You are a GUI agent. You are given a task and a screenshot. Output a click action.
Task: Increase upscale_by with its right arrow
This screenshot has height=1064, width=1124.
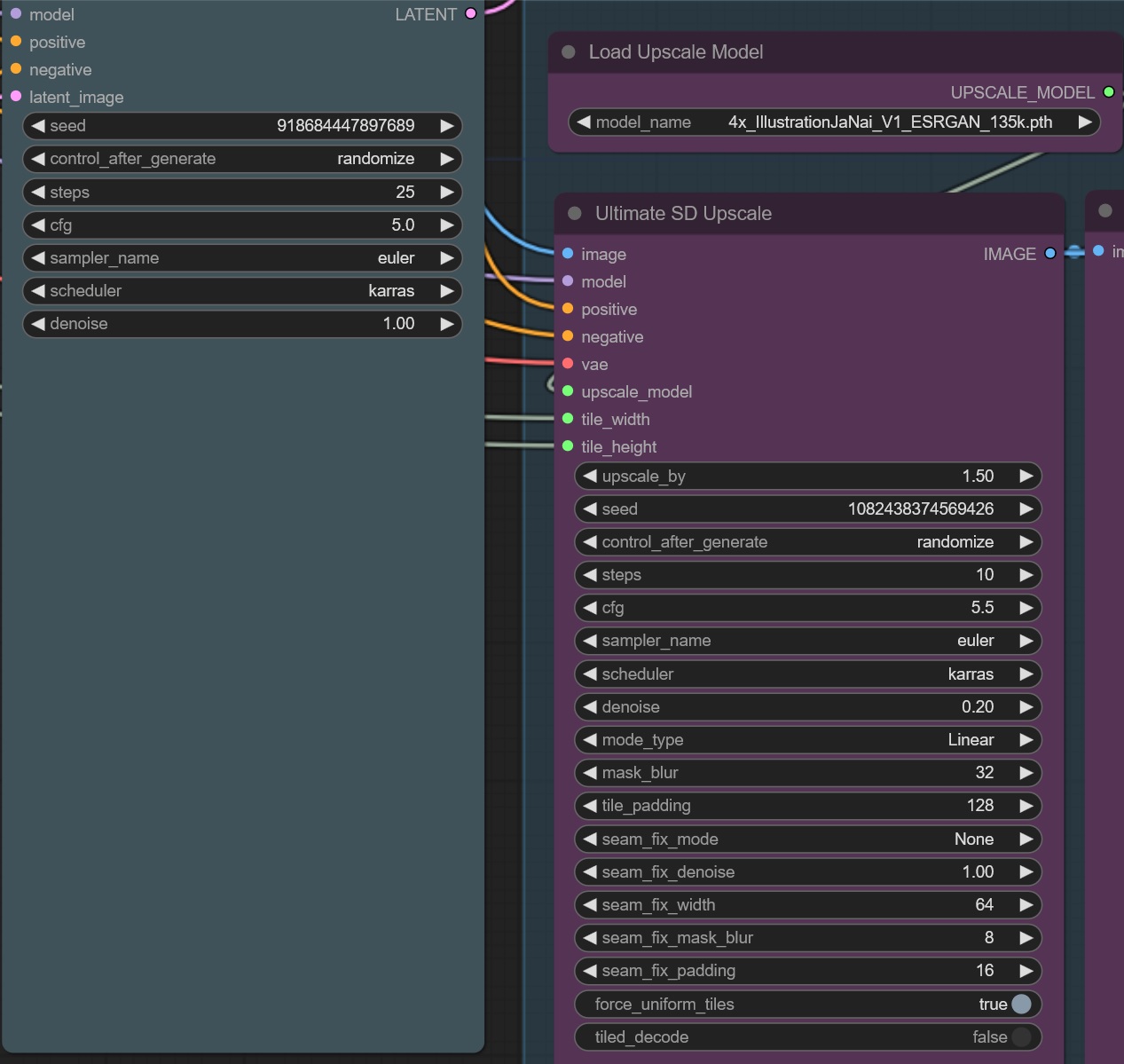pyautogui.click(x=1026, y=476)
